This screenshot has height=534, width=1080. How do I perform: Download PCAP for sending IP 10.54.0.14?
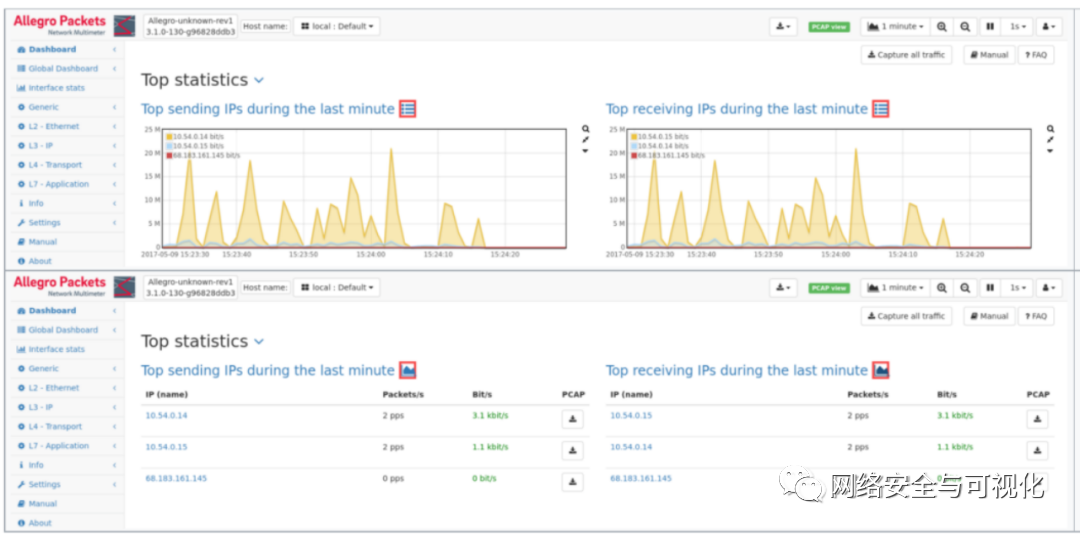(572, 419)
